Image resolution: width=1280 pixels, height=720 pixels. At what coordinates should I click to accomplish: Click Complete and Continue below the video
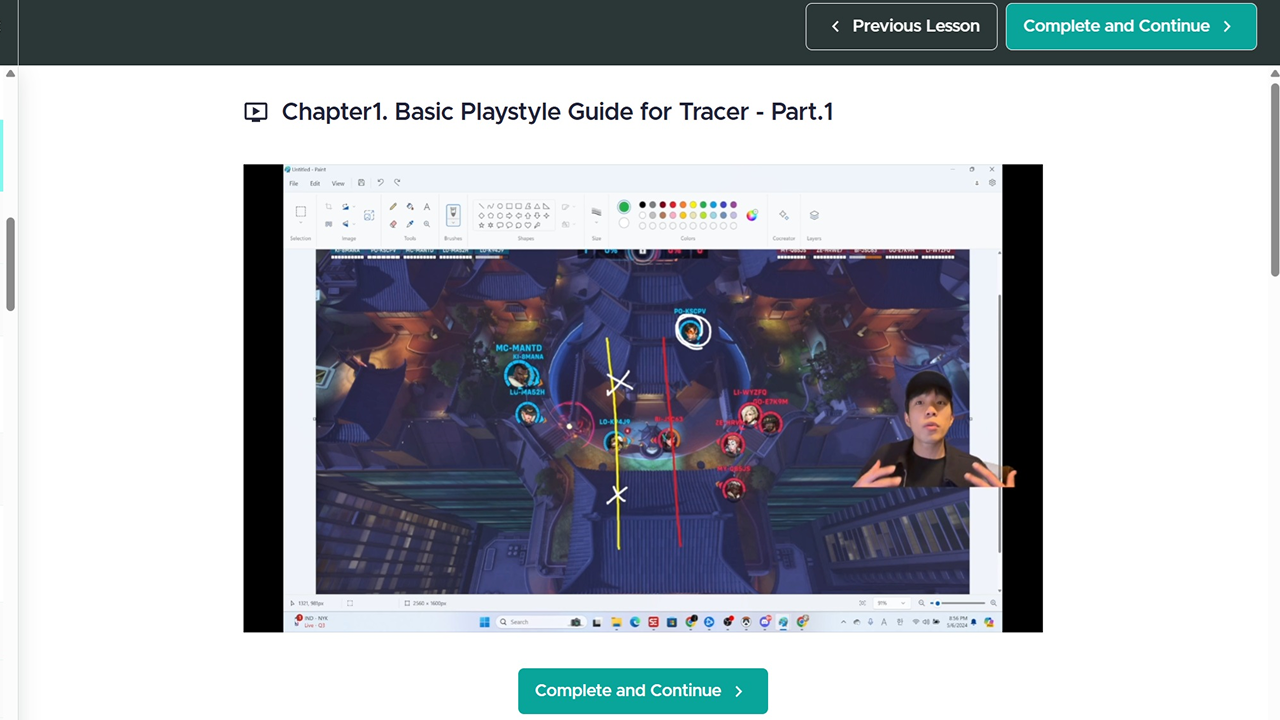pos(643,691)
